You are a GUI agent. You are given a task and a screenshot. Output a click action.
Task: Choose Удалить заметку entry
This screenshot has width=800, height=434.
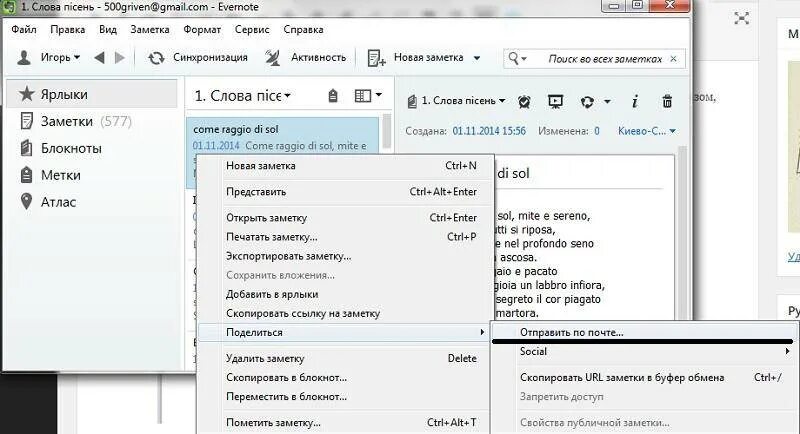click(345, 359)
